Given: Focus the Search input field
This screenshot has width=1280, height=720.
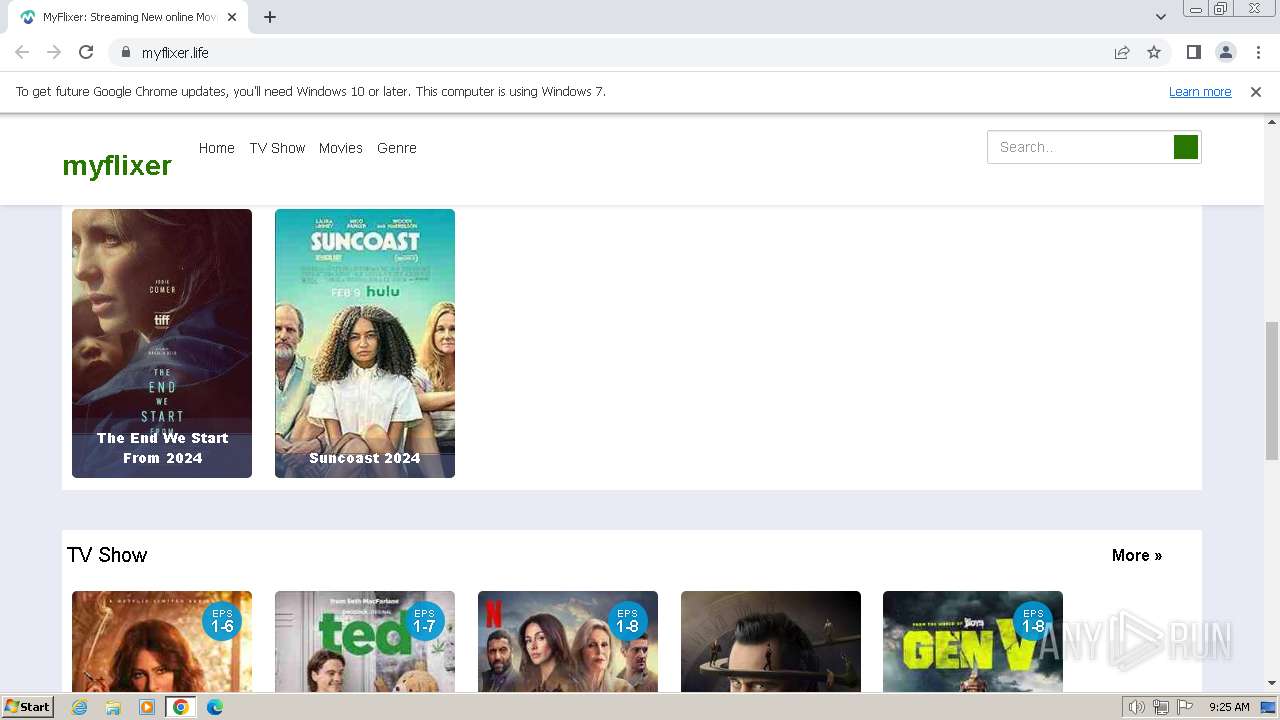Looking at the screenshot, I should pyautogui.click(x=1080, y=147).
